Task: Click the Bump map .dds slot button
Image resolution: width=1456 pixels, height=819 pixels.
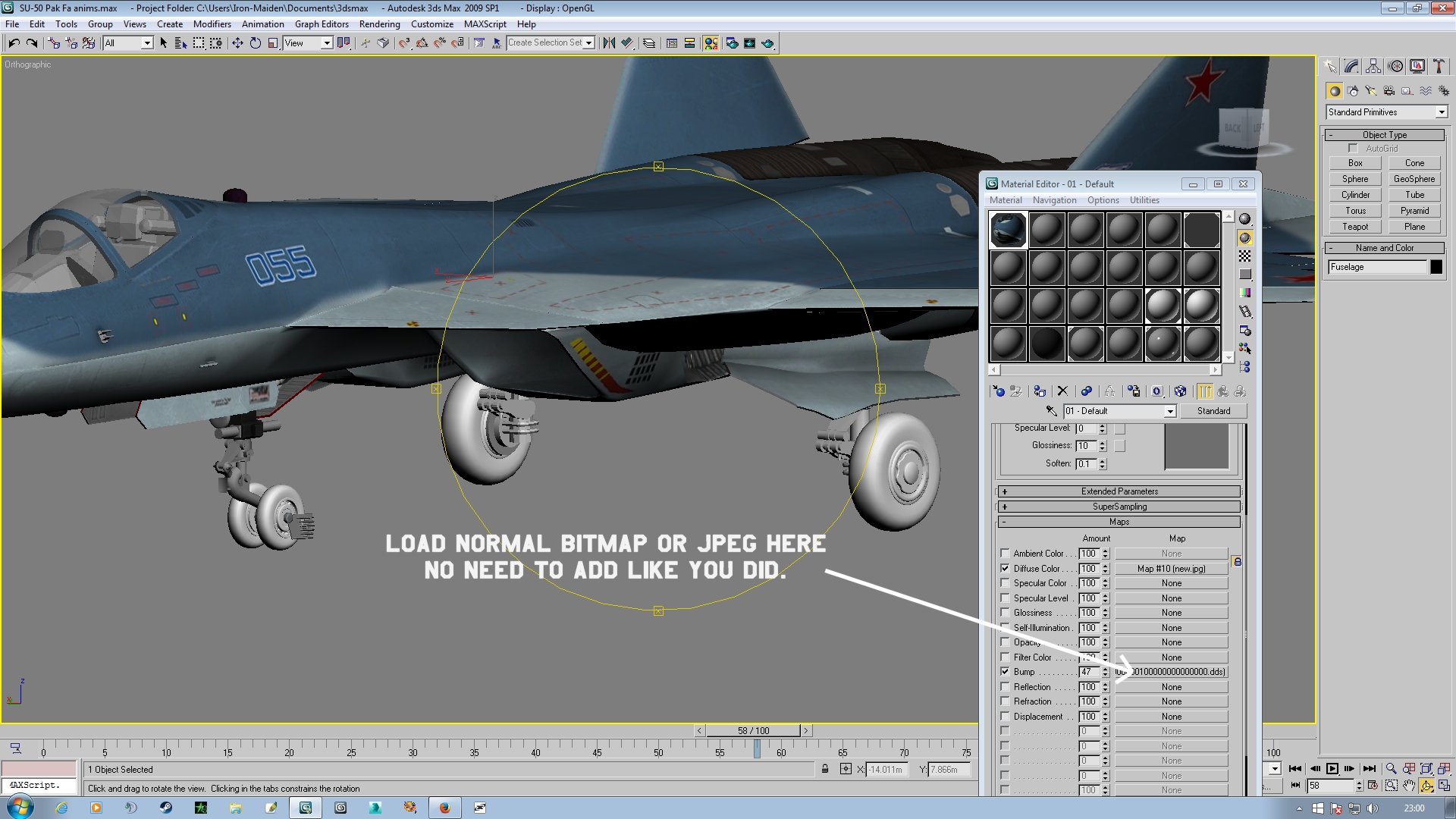Action: click(x=1171, y=672)
